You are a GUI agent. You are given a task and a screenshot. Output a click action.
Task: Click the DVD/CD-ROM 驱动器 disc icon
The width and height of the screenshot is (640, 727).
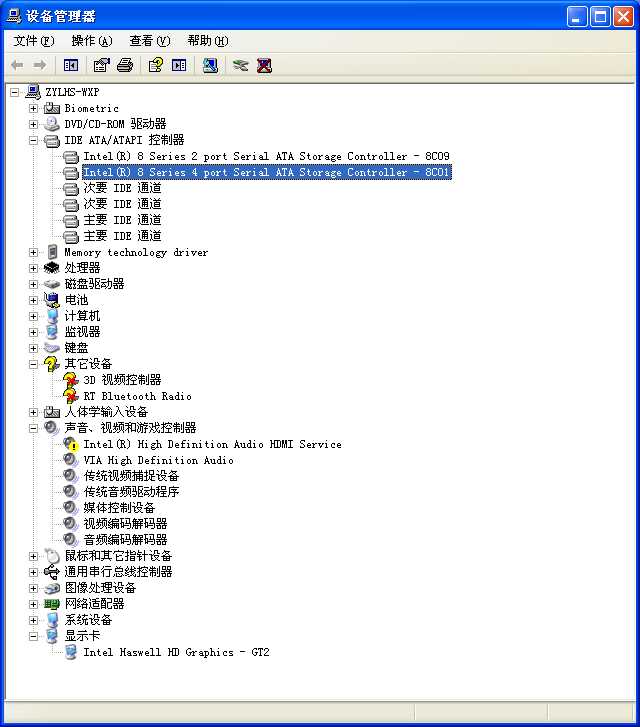(52, 124)
